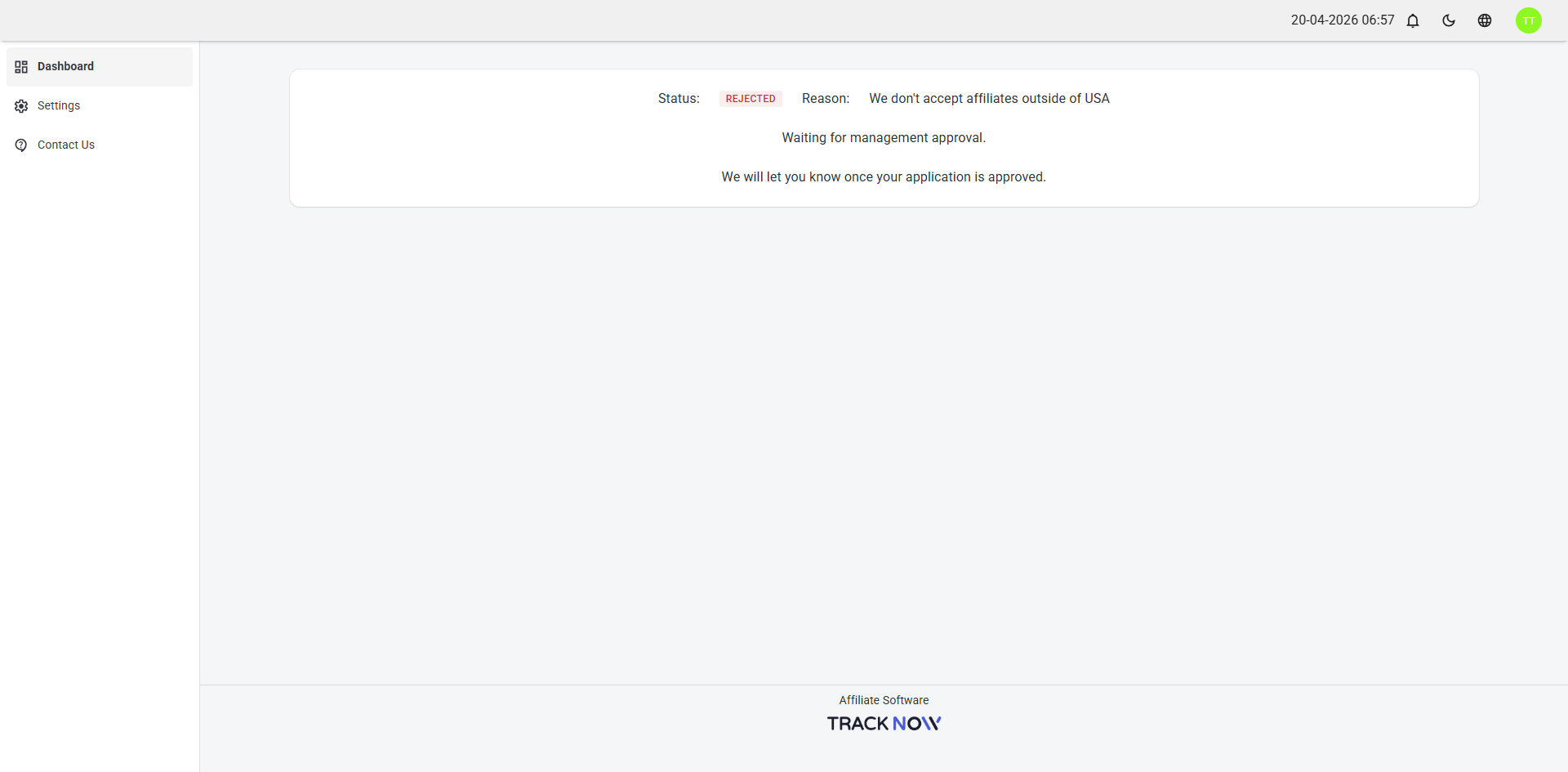Toggle dark mode moon icon

pos(1449,20)
